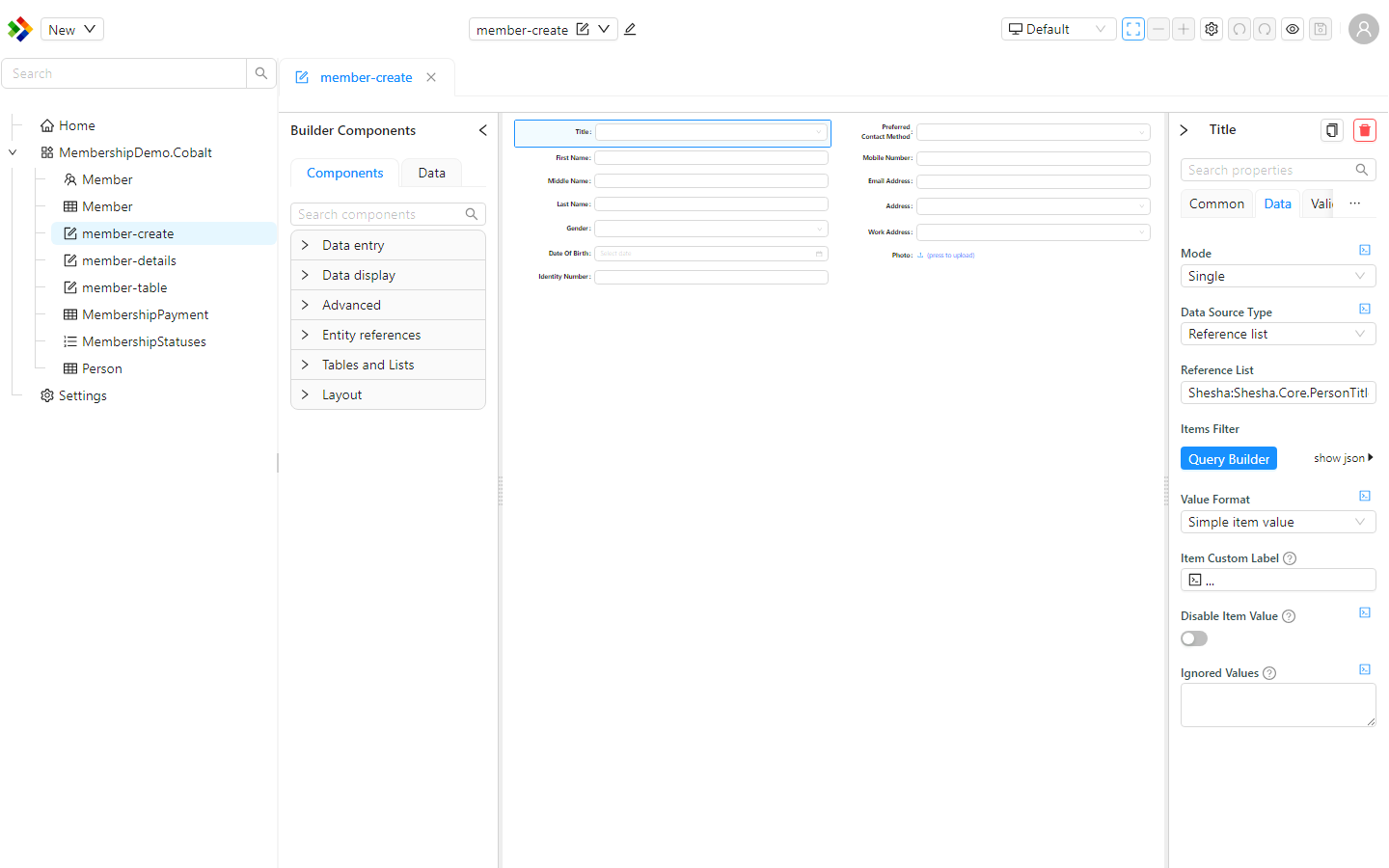Click pencil edit icon beside member-create
1389x868 pixels.
pos(630,29)
